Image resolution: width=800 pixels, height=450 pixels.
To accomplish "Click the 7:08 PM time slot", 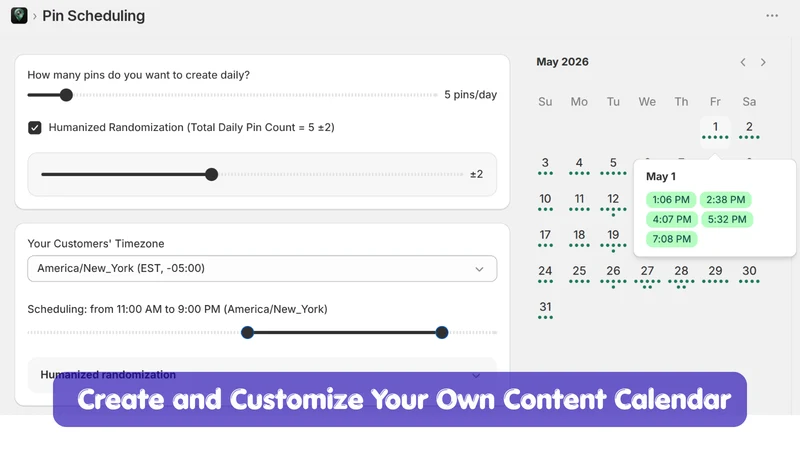I will tap(671, 239).
